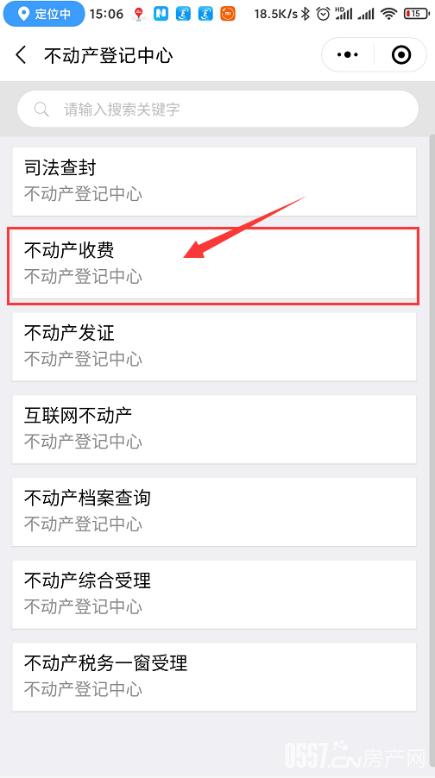Open the 互联网不动产 item
Screen dimensions: 435x778
coord(214,429)
